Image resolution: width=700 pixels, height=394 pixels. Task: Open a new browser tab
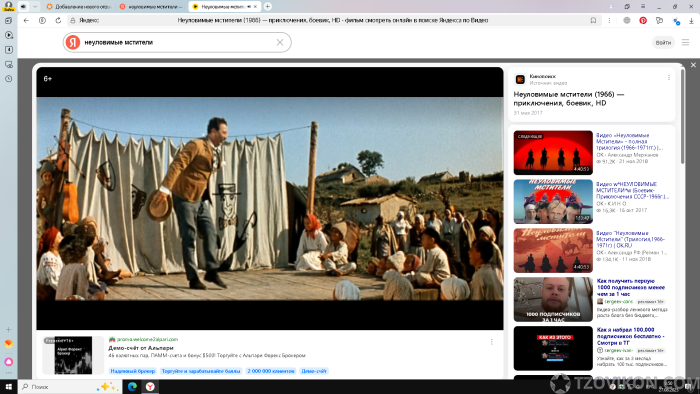tap(267, 7)
